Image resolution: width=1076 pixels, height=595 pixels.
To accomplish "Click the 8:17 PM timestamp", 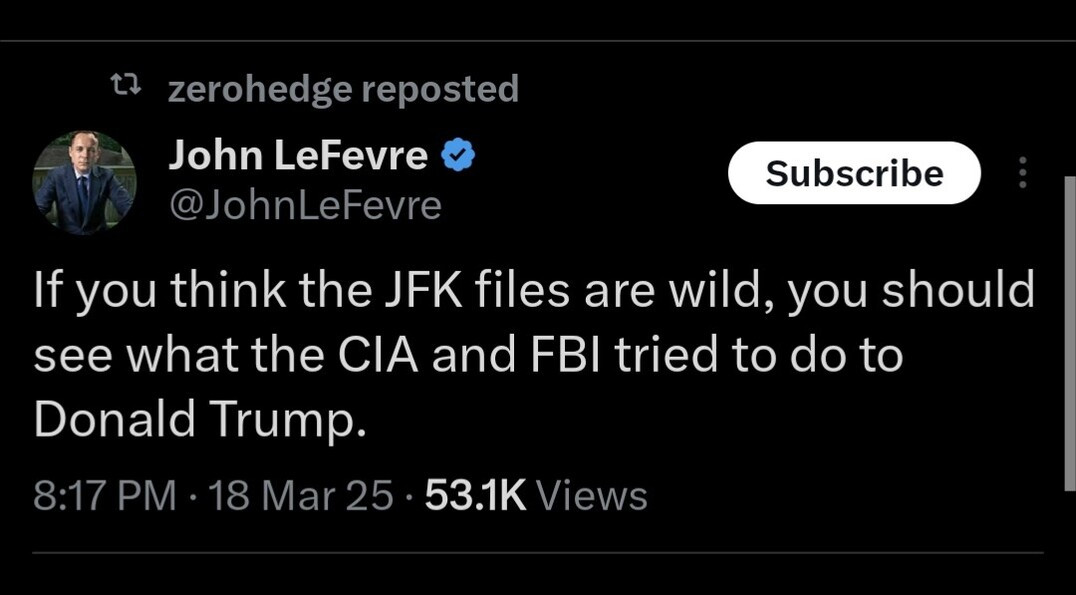I will (x=104, y=496).
